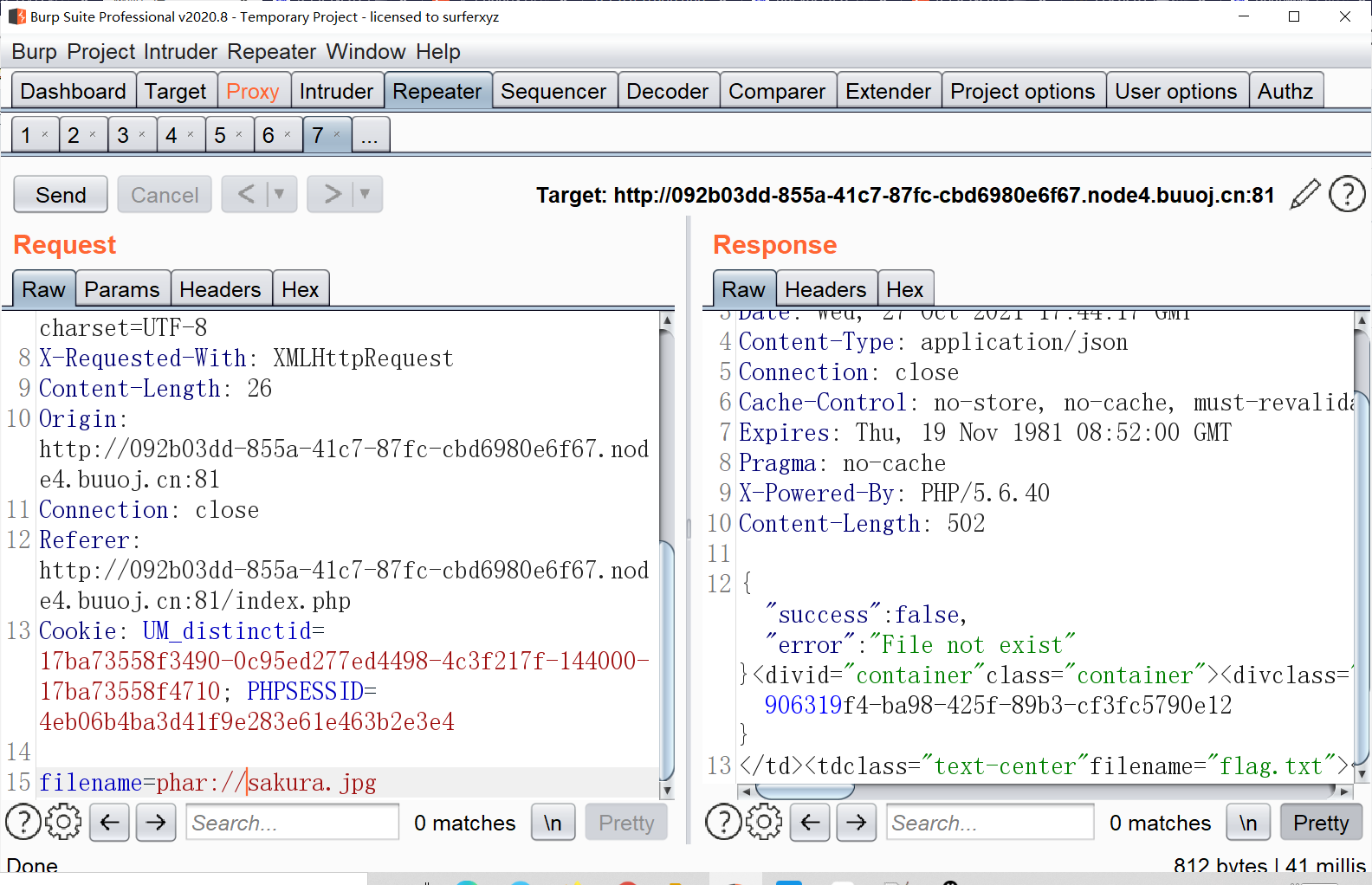
Task: Click the Cancel button
Action: pos(165,195)
